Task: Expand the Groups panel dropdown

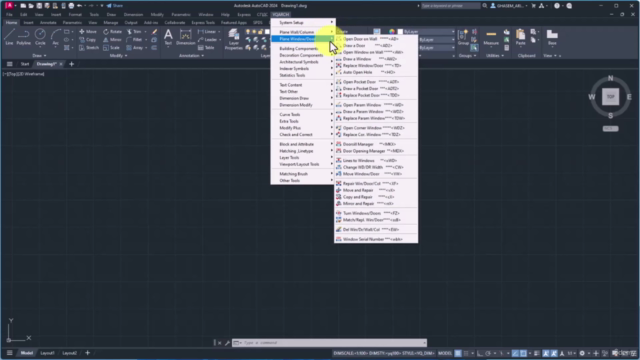Action: click(467, 56)
